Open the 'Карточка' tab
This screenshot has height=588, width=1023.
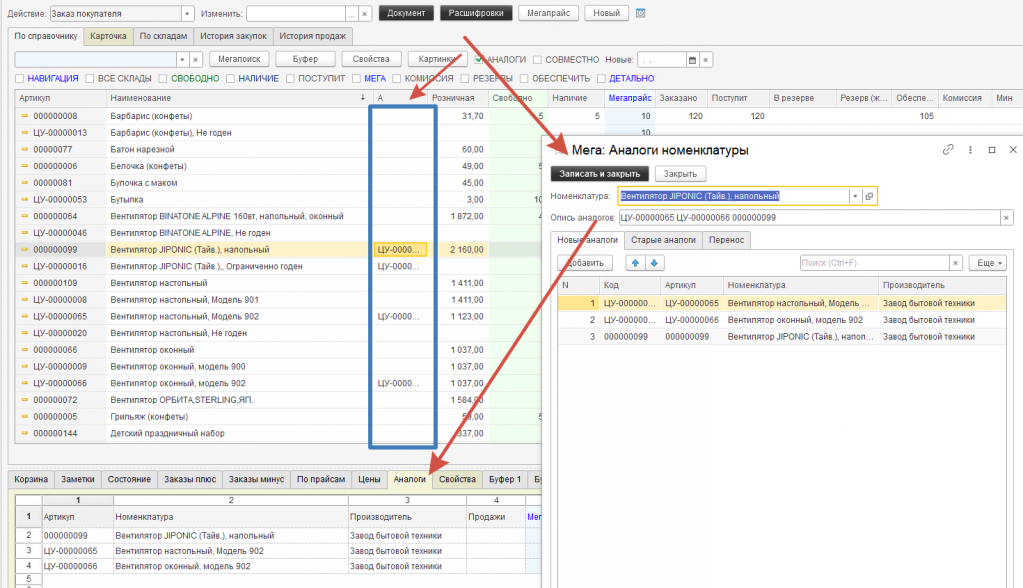click(x=108, y=36)
